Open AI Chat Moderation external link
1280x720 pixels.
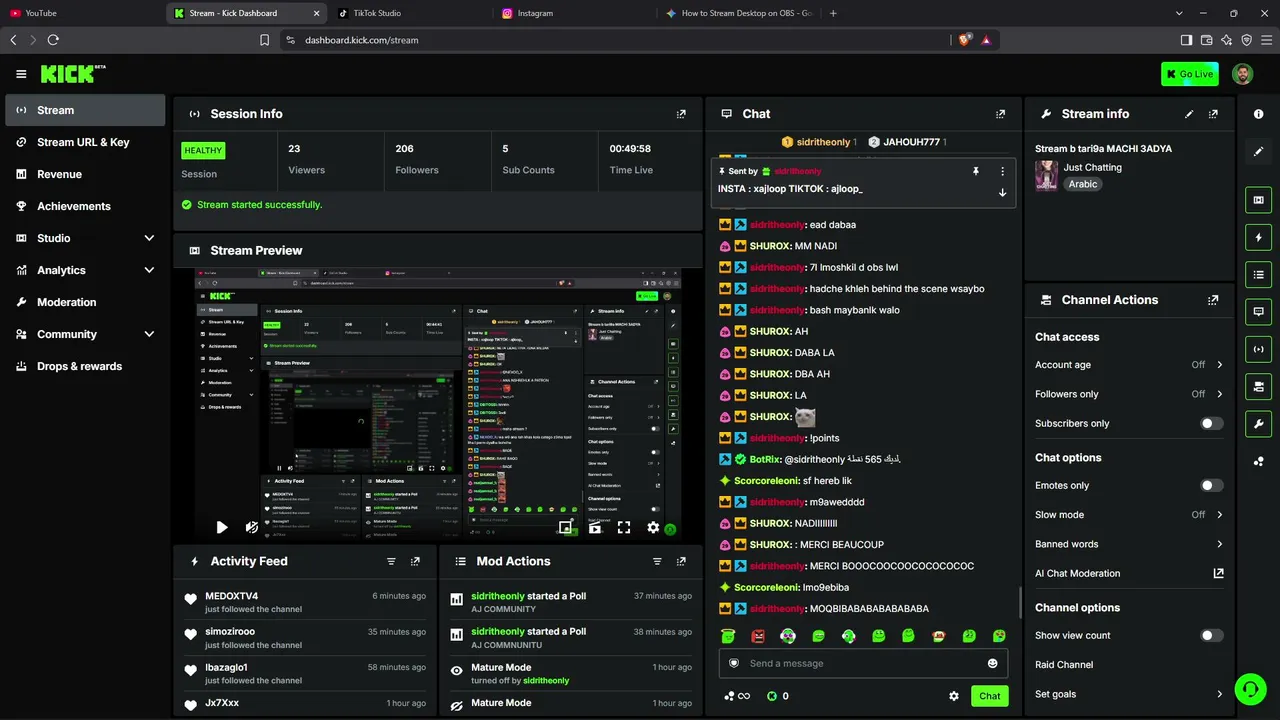[1218, 574]
